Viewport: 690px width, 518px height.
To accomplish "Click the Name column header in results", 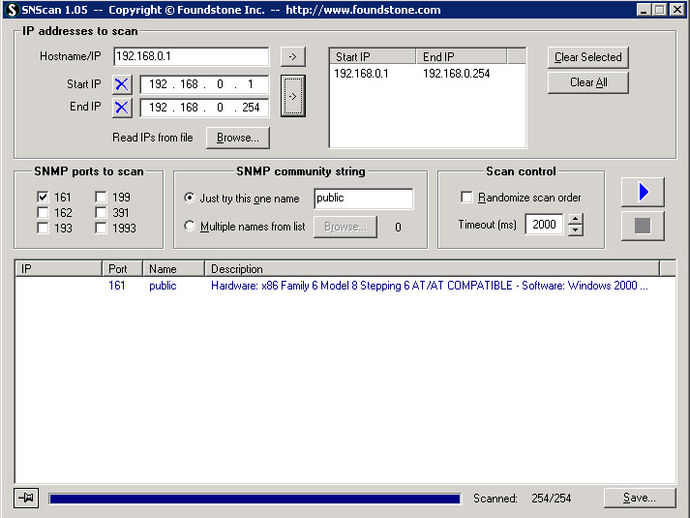I will click(173, 268).
